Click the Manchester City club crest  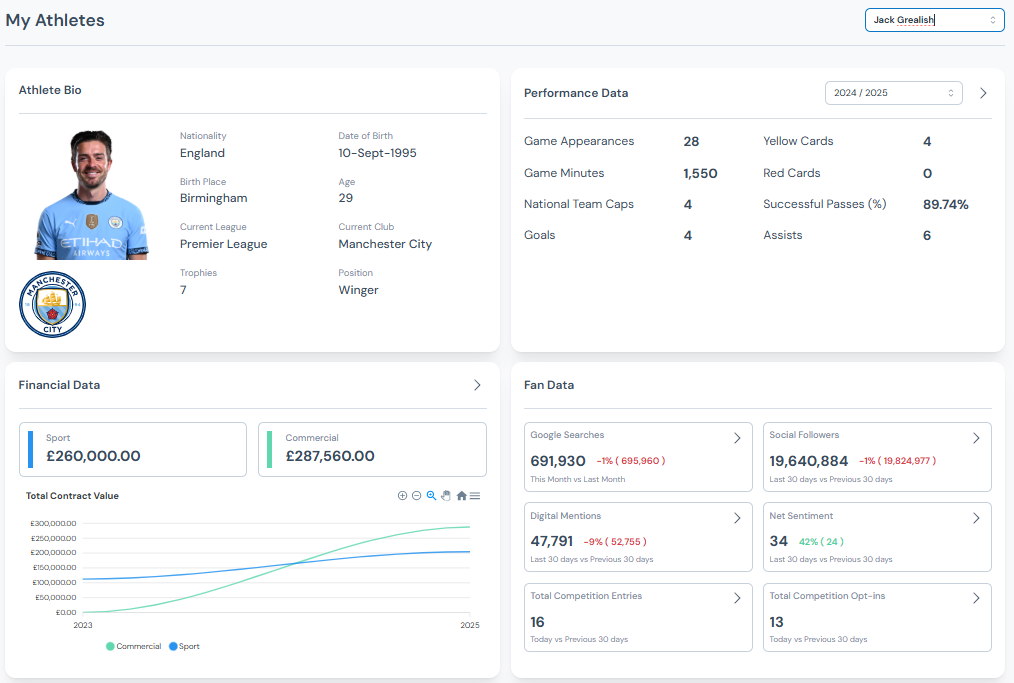click(52, 305)
